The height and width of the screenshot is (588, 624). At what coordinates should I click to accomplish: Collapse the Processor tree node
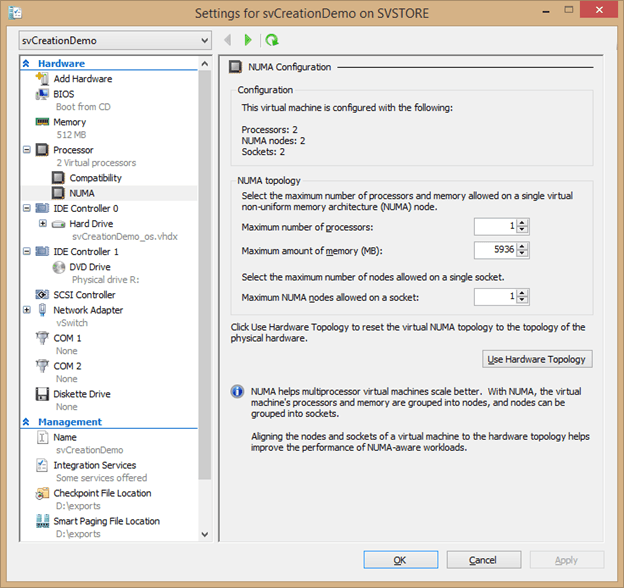click(27, 150)
